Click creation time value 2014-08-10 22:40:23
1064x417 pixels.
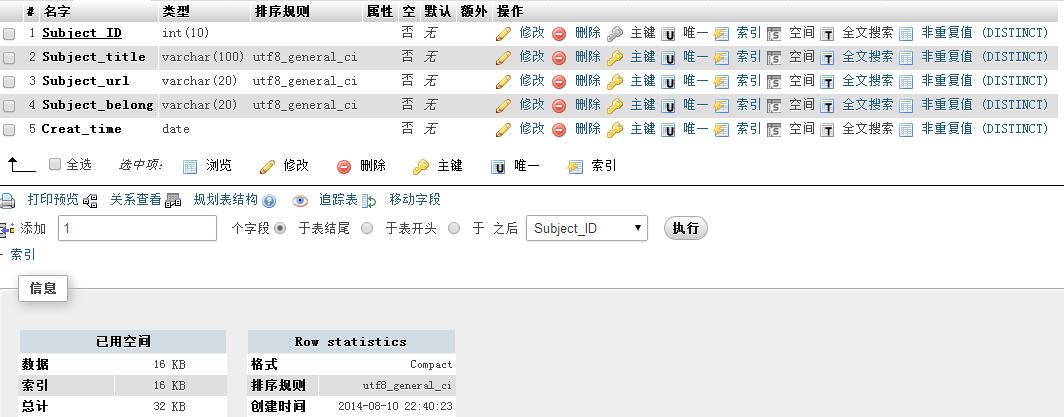click(395, 407)
